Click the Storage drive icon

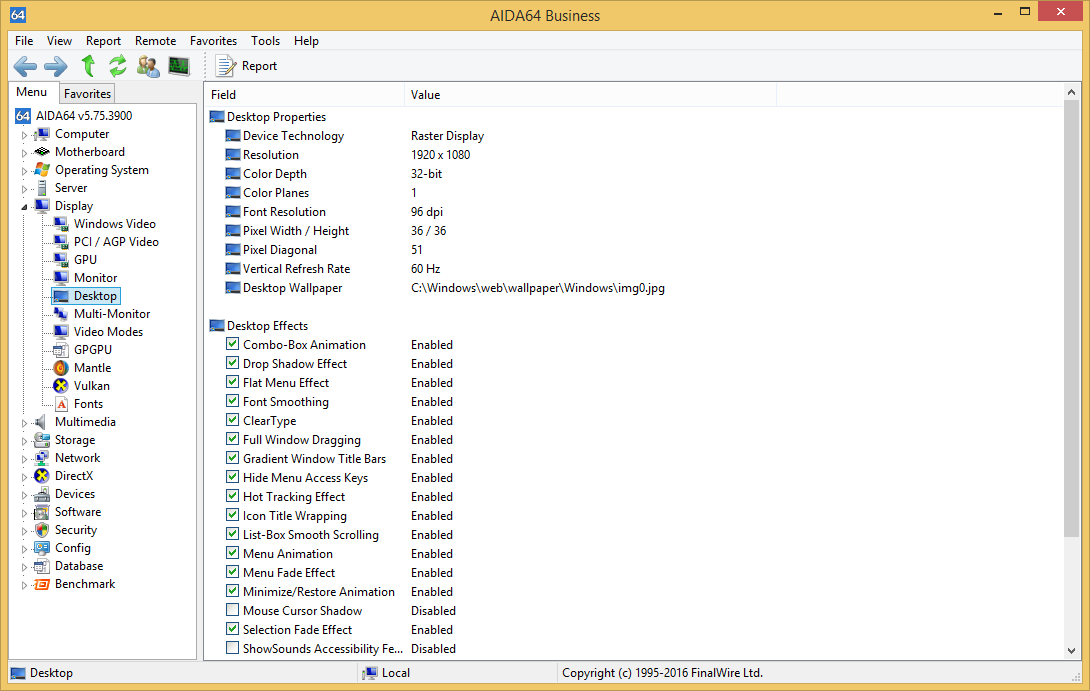pos(42,440)
